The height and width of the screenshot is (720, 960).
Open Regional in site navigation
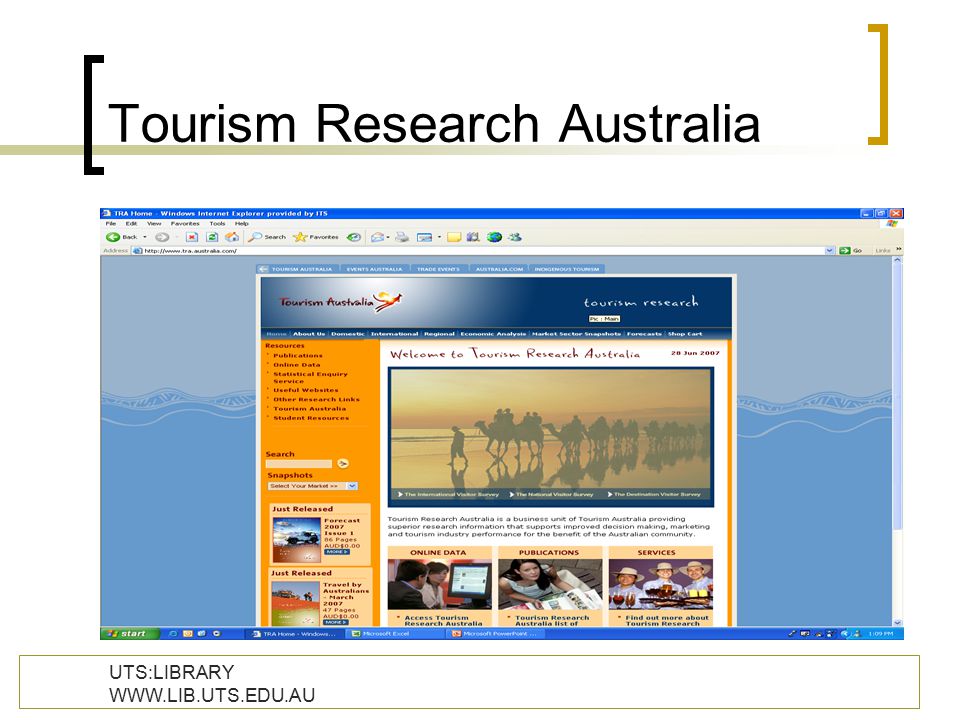coord(439,334)
